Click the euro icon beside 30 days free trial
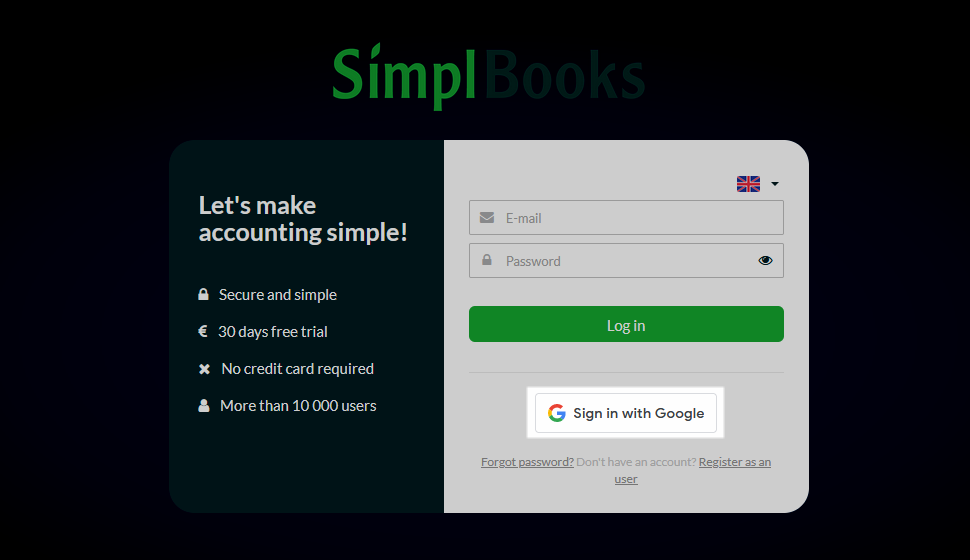Screen dimensions: 970x560 tap(202, 331)
